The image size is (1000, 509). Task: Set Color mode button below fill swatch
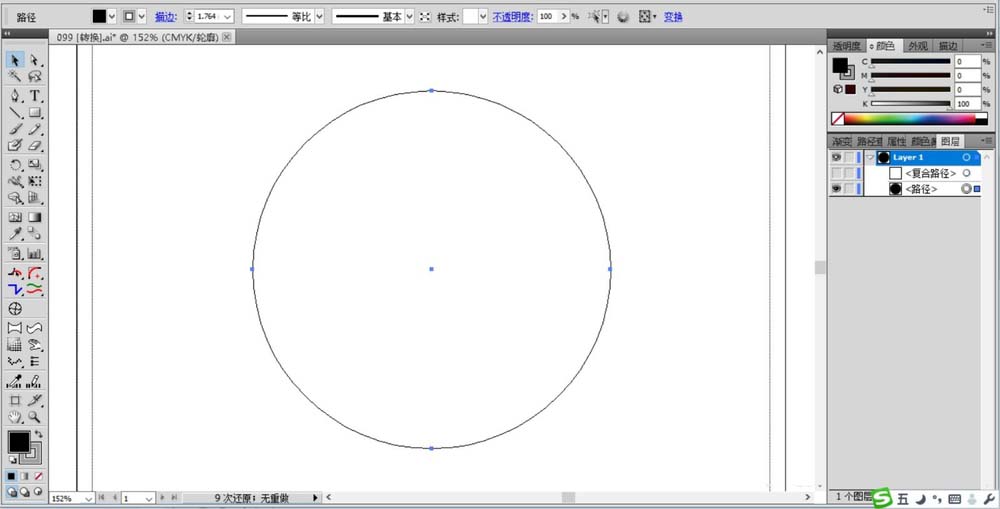point(11,476)
